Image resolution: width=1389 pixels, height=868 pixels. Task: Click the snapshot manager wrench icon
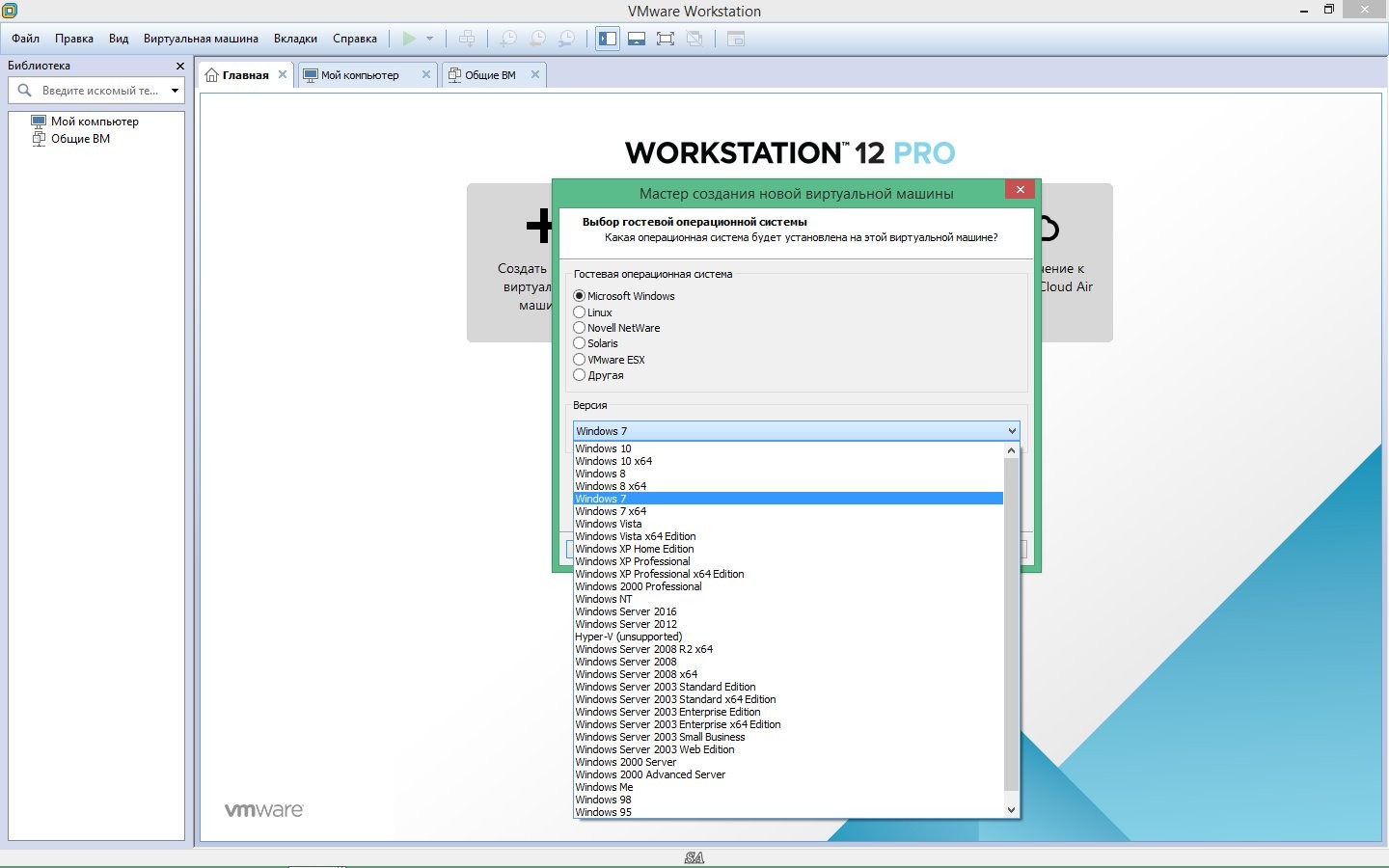(x=567, y=39)
